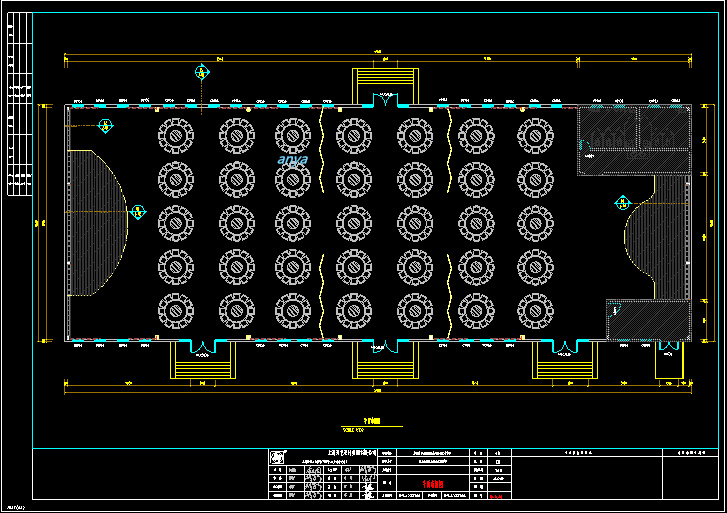727x513 pixels.
Task: Click the red text in the title block
Action: tap(432, 480)
